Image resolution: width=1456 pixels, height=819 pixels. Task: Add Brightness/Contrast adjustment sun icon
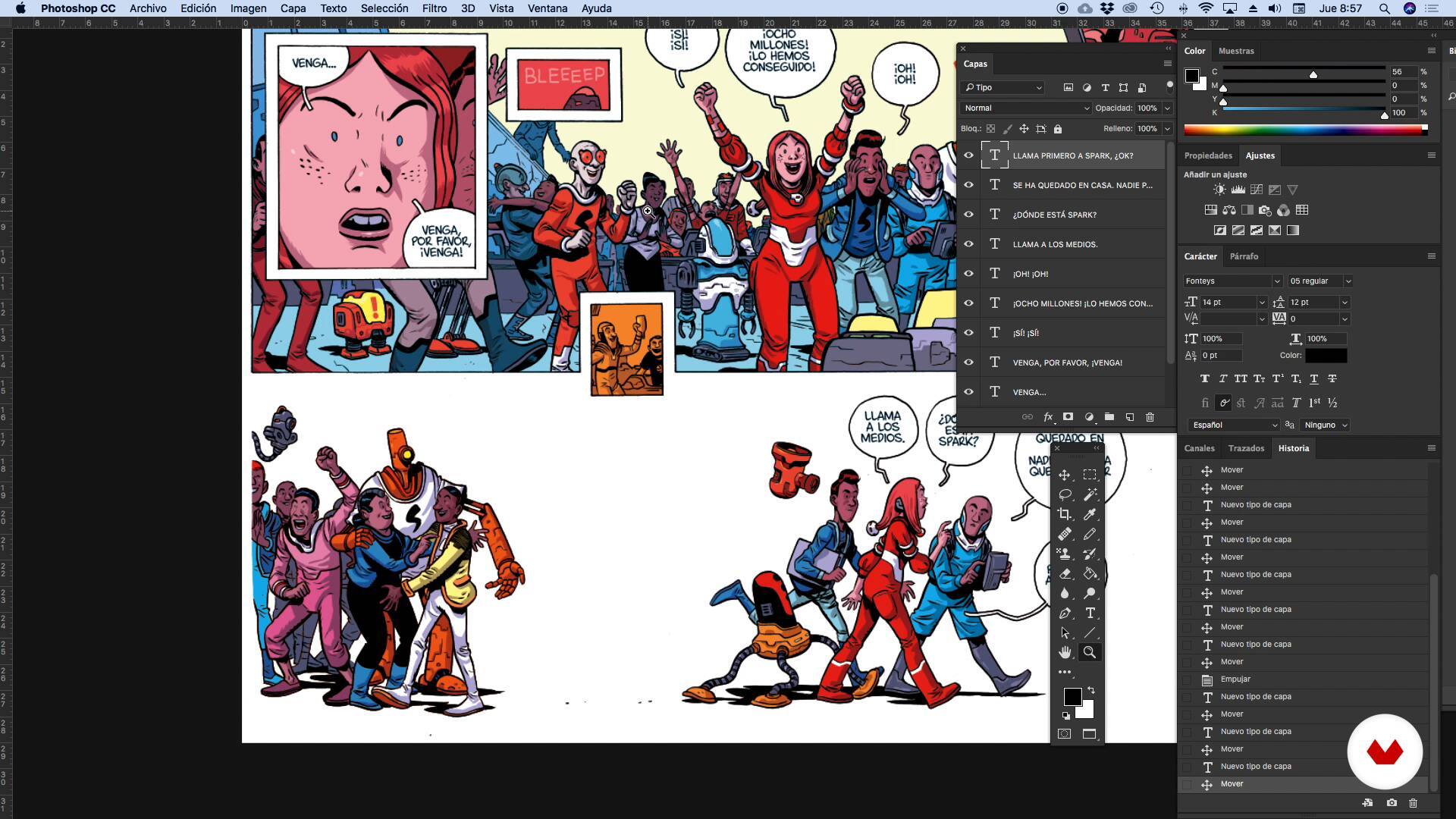point(1219,190)
